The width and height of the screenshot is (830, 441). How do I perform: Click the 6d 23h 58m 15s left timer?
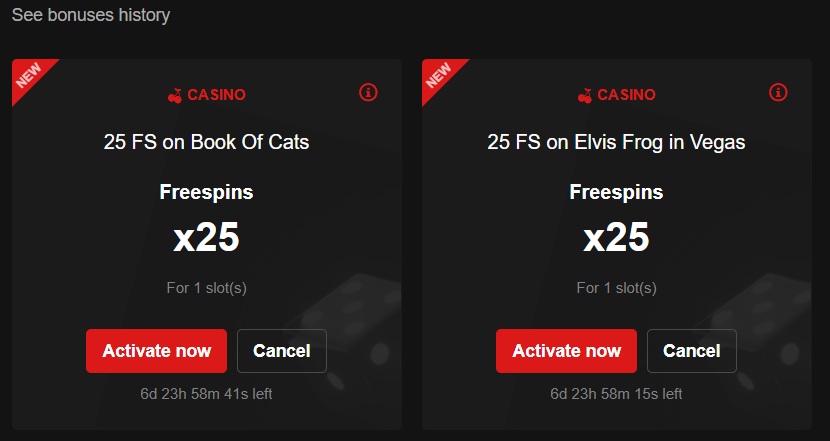point(616,394)
